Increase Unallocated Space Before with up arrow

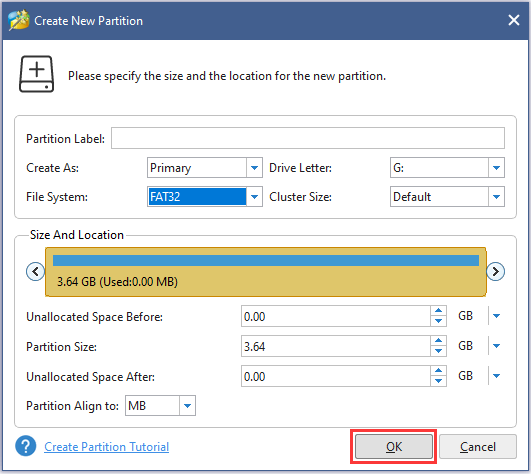pos(438,310)
